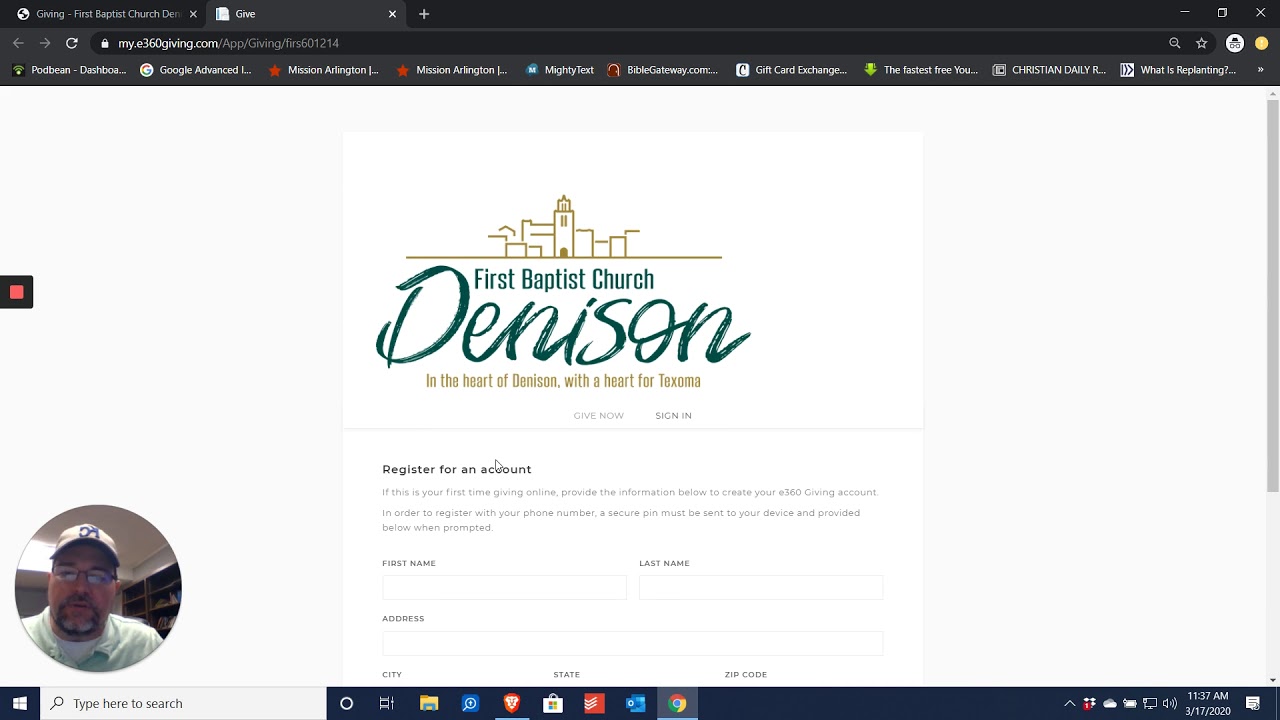The height and width of the screenshot is (720, 1280).
Task: Open a new browser tab
Action: pos(424,14)
